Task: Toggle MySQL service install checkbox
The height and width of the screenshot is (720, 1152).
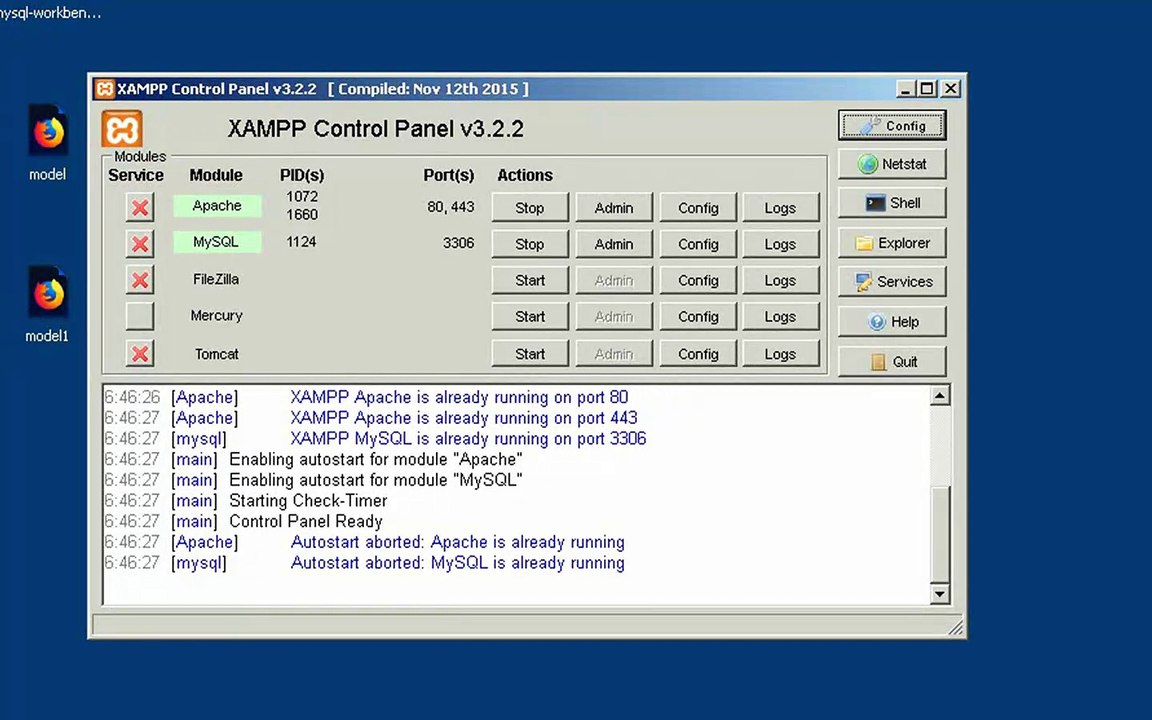Action: 140,243
